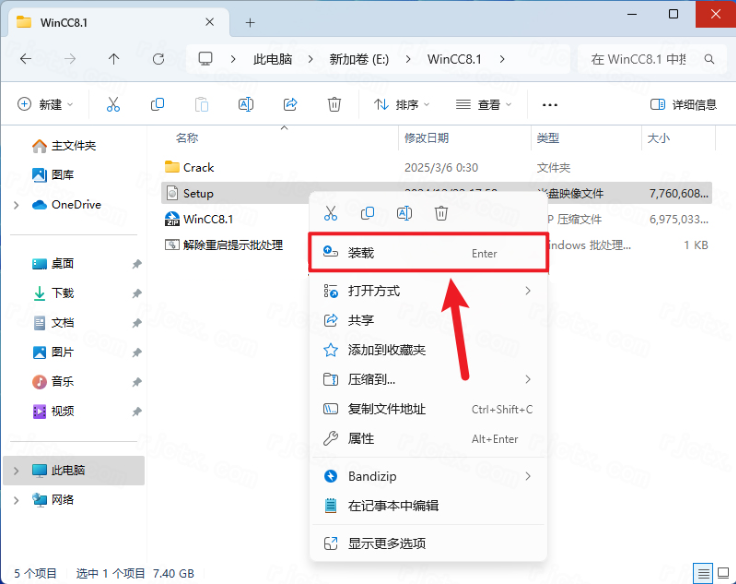Image resolution: width=736 pixels, height=584 pixels.
Task: Open a new tab with the plus button
Action: coord(250,23)
